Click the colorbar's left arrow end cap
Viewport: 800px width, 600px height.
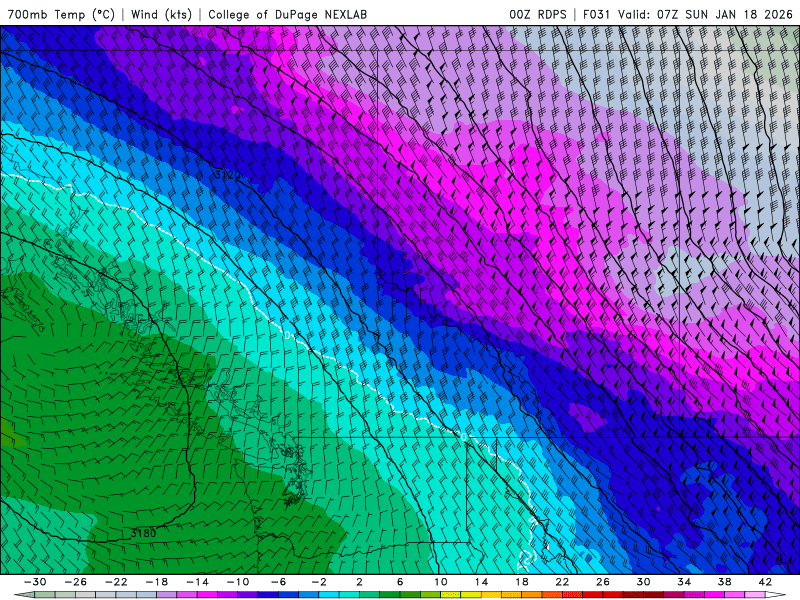[x=24, y=595]
